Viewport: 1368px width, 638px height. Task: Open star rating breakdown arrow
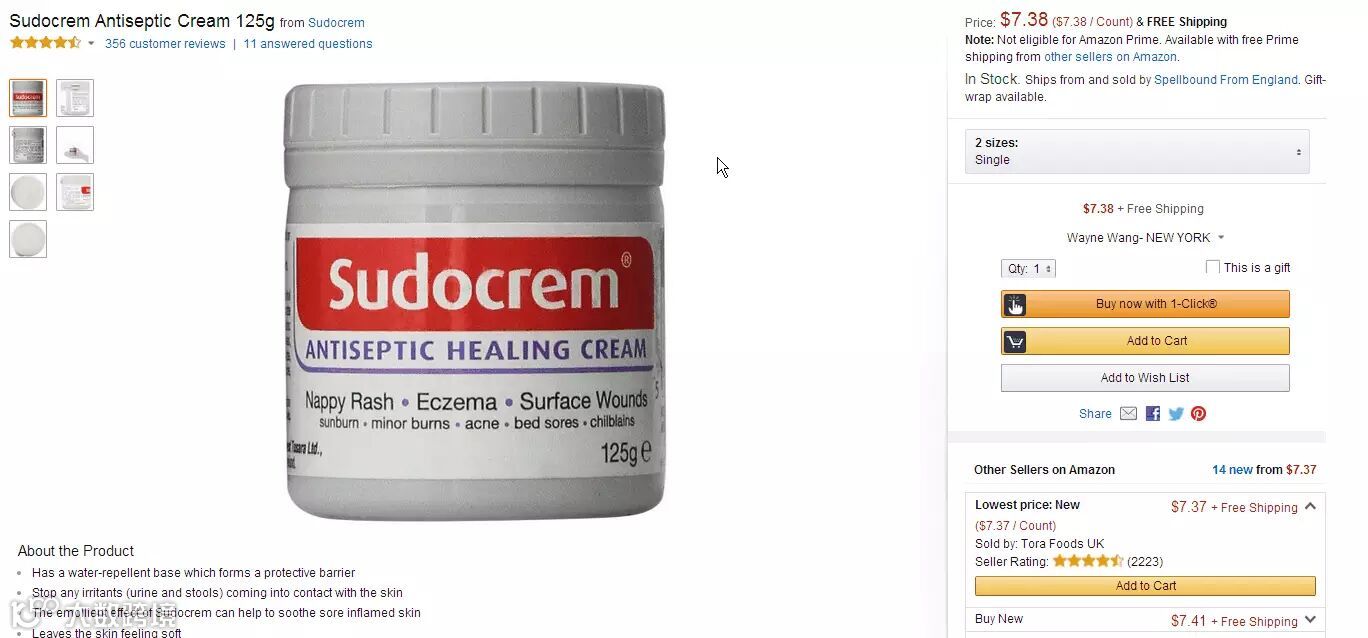click(x=91, y=43)
